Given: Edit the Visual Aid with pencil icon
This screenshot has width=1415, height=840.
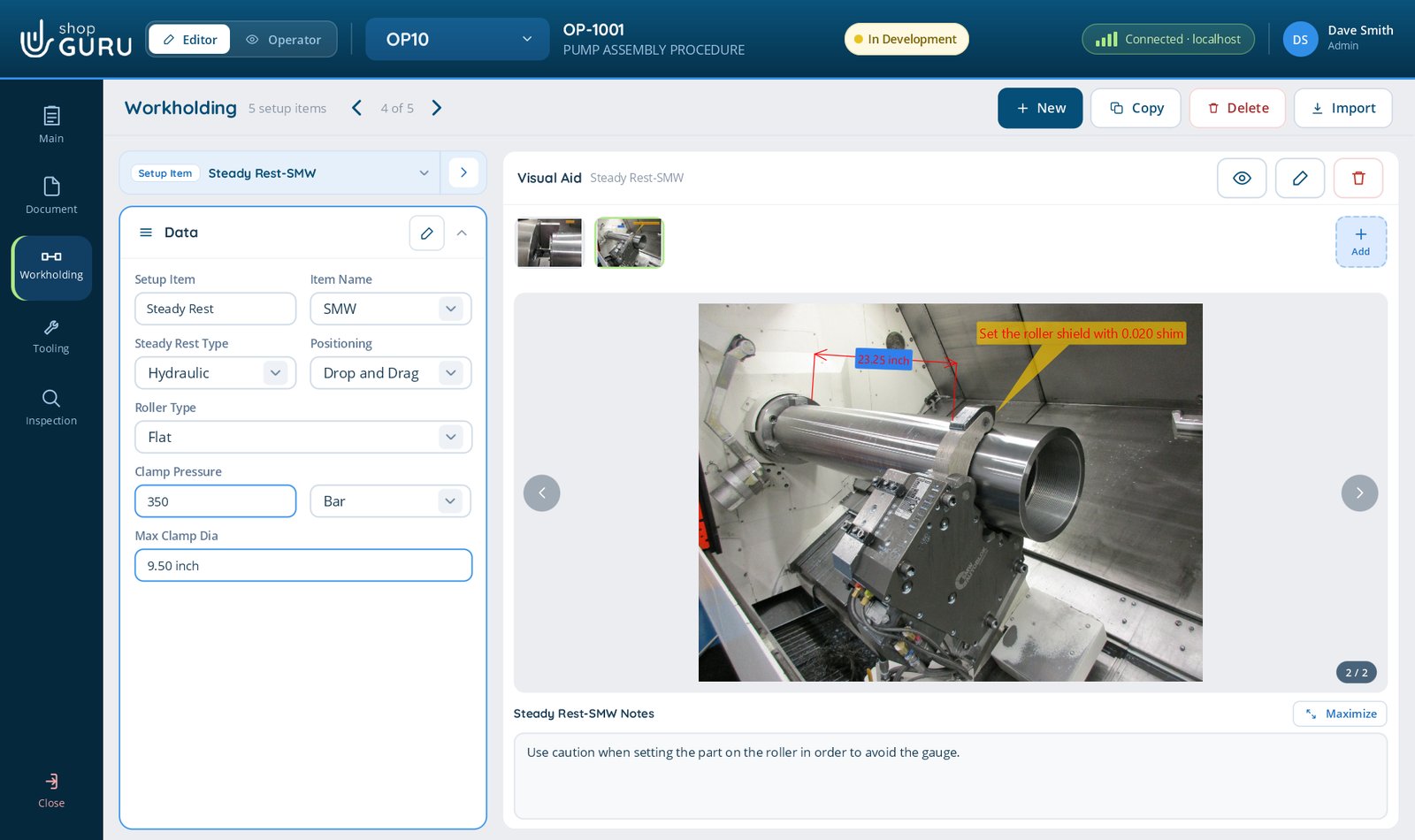Looking at the screenshot, I should (x=1300, y=179).
